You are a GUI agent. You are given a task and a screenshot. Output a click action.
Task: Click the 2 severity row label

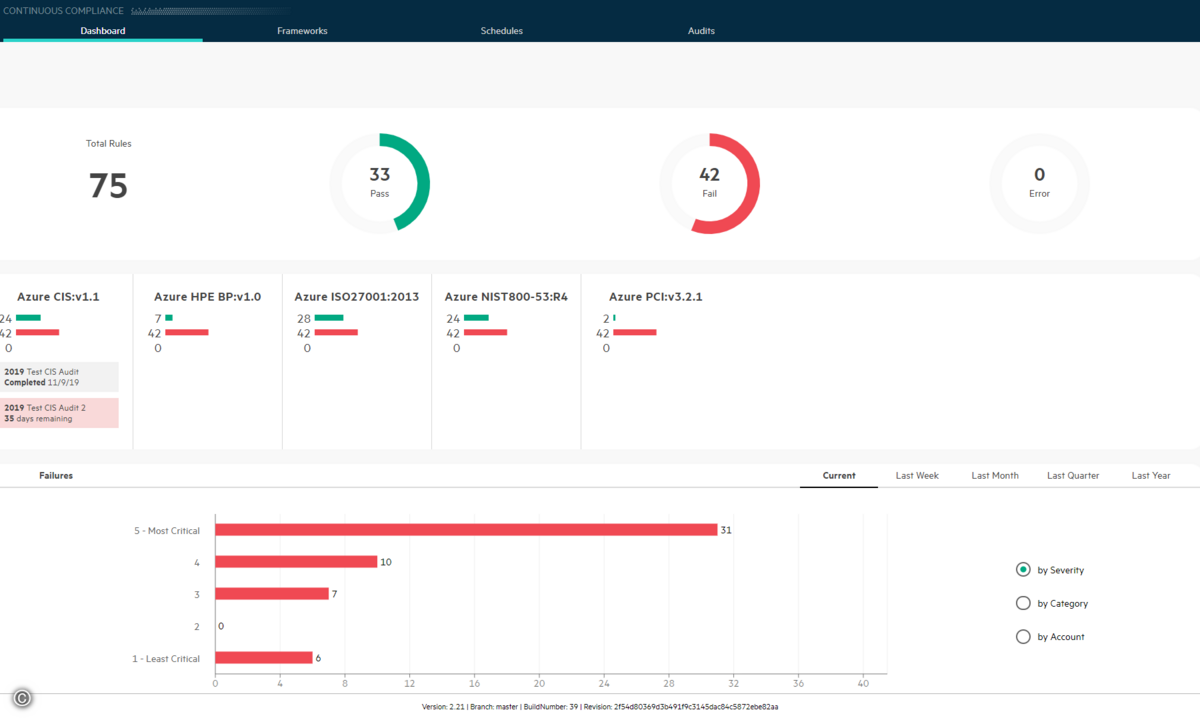pyautogui.click(x=197, y=626)
